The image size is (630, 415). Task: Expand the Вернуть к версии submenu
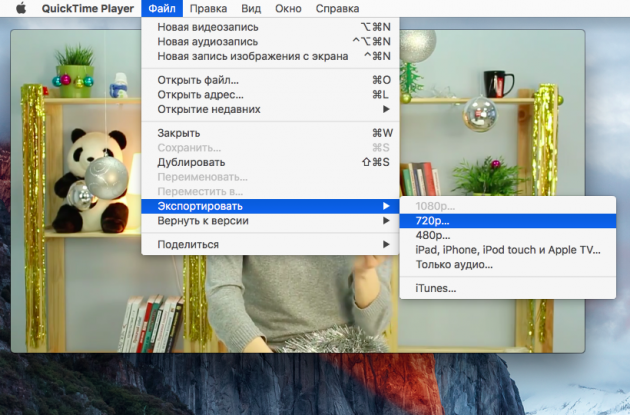click(x=270, y=221)
